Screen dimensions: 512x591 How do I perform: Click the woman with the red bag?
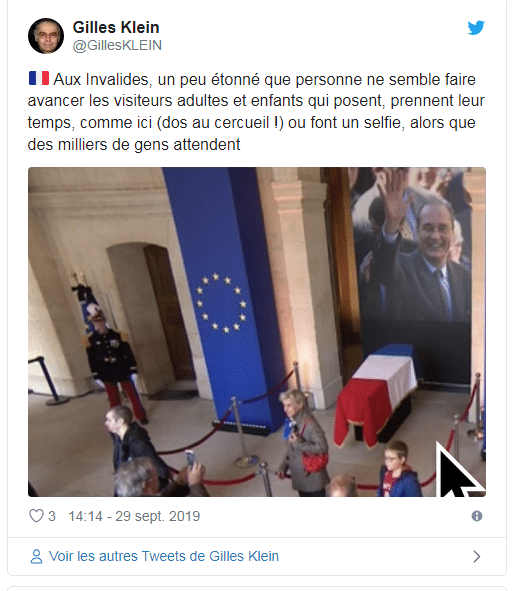305,443
